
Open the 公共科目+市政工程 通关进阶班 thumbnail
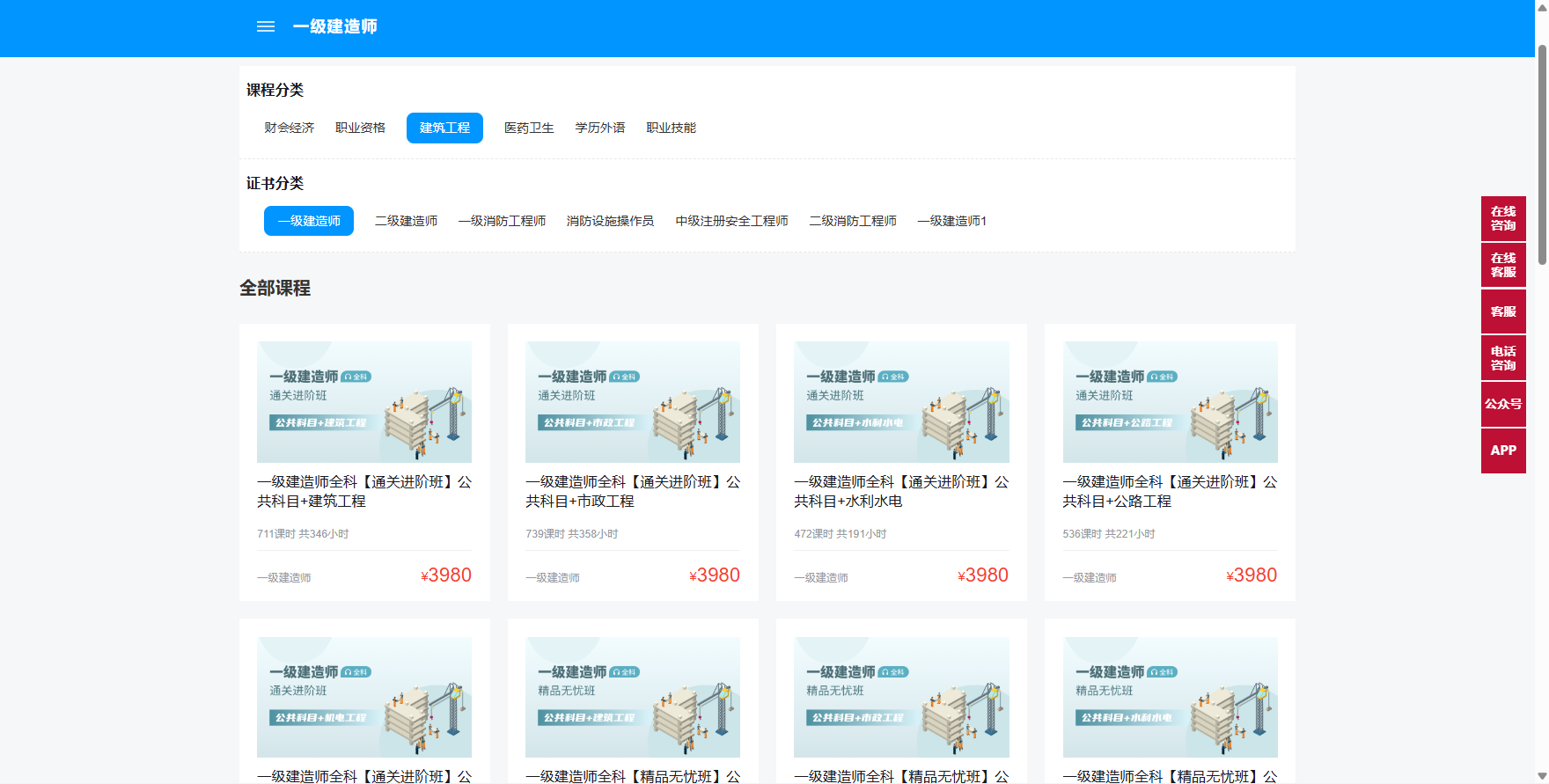pyautogui.click(x=633, y=402)
